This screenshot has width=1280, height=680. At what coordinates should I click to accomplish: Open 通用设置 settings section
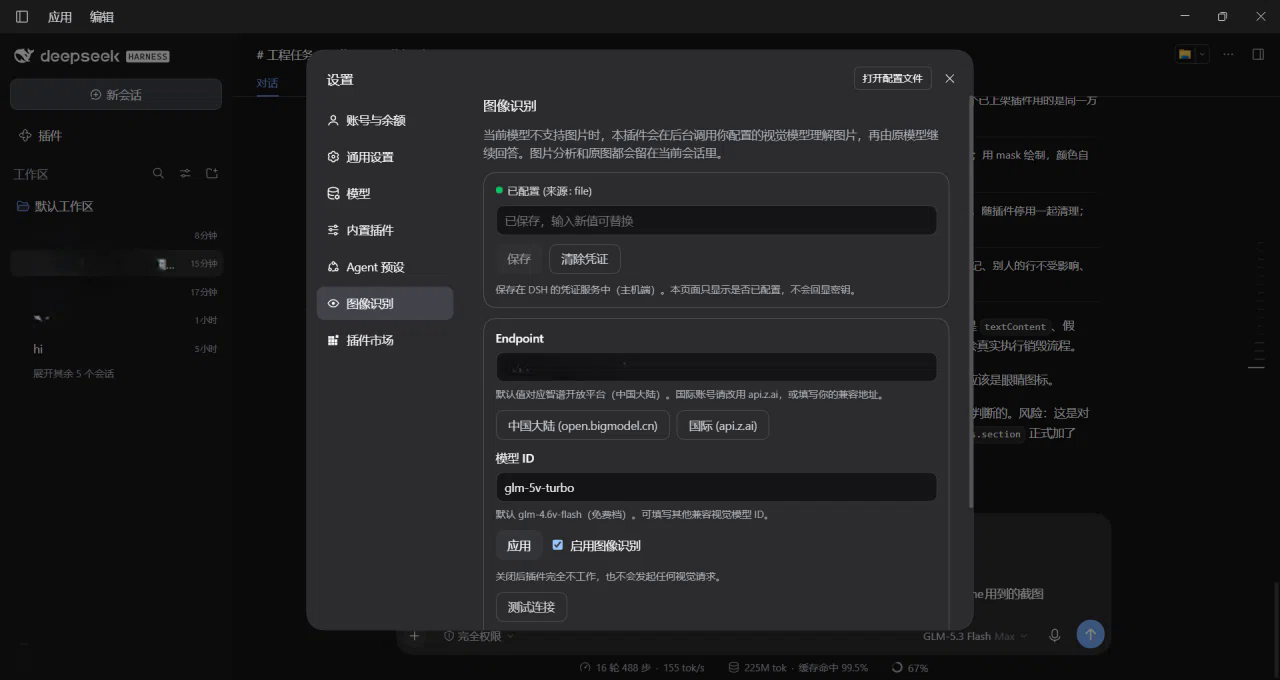click(x=385, y=157)
